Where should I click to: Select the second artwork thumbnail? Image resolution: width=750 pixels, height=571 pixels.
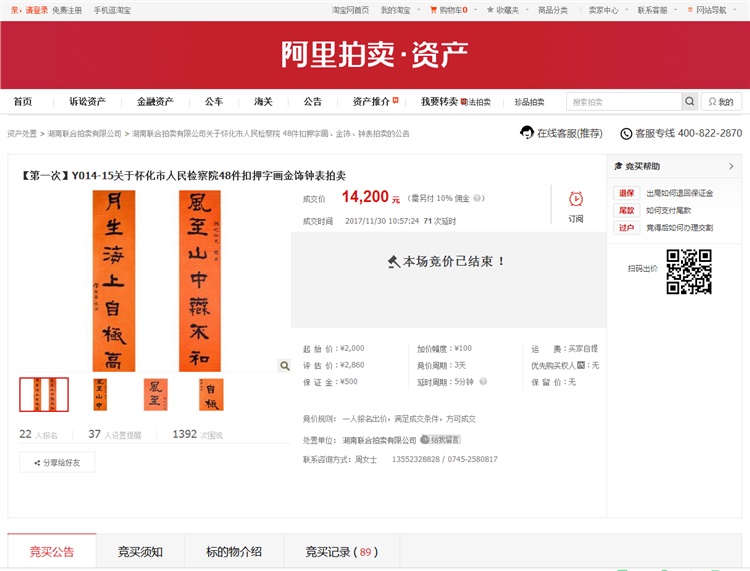tap(100, 394)
